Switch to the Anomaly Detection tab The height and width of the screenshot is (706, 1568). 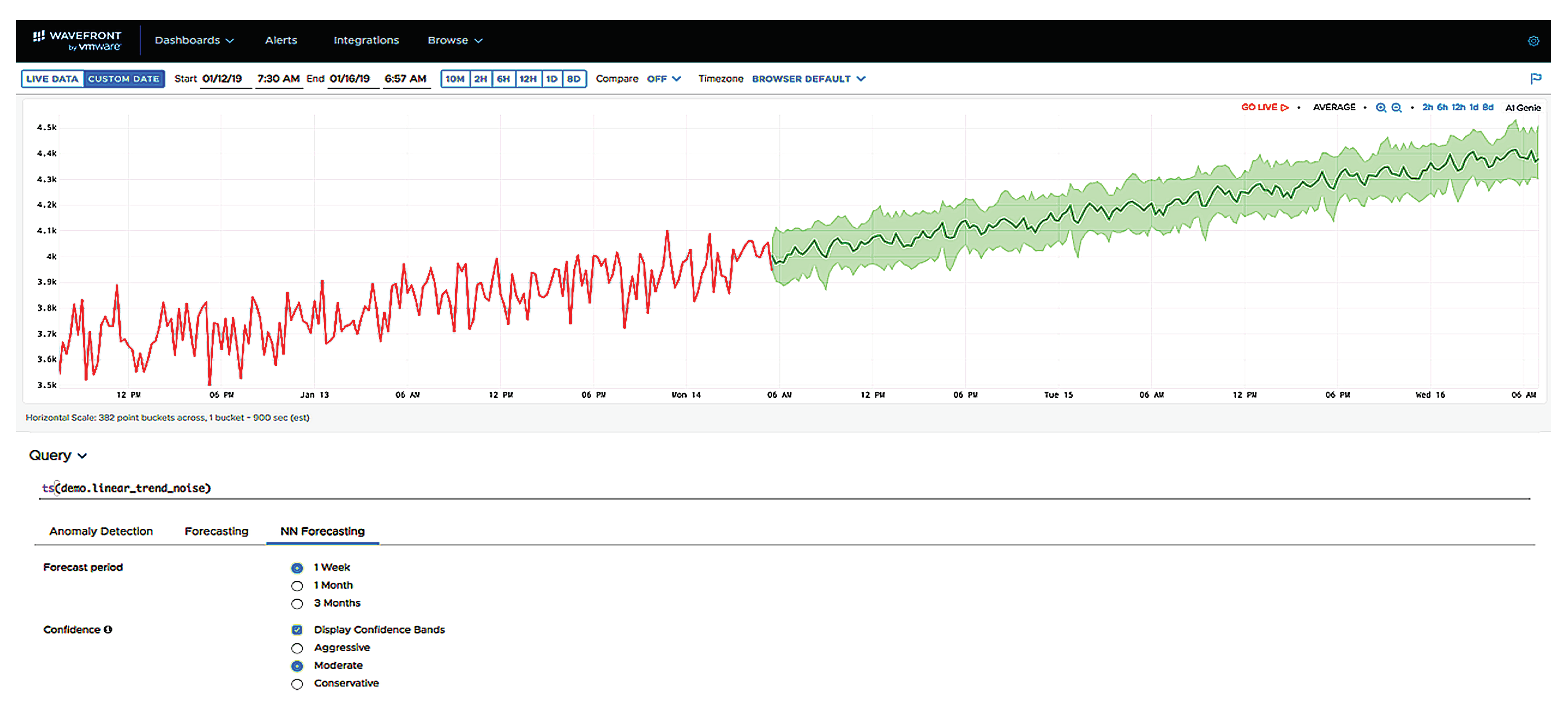point(101,531)
